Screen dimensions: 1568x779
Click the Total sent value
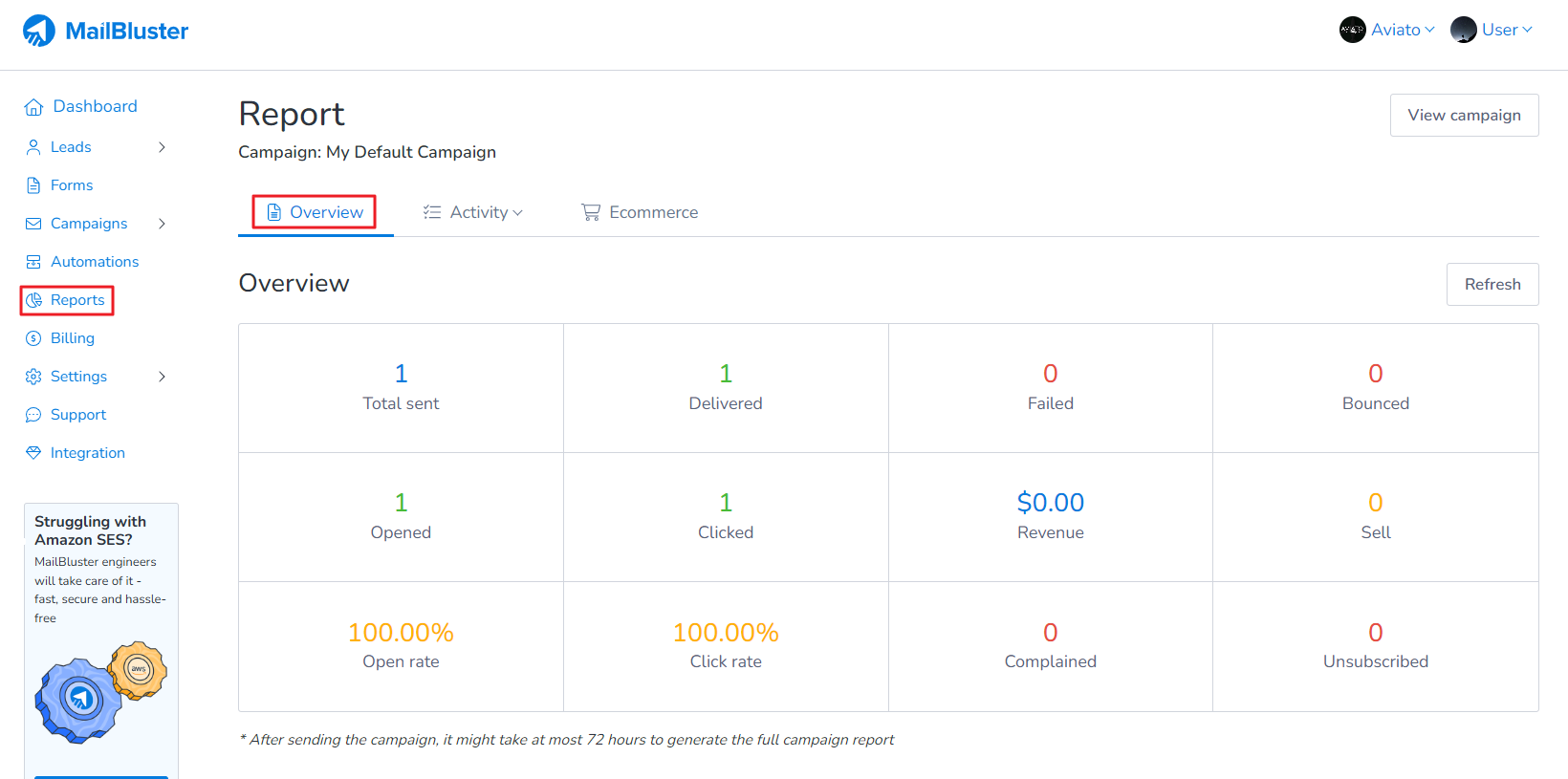(x=401, y=373)
